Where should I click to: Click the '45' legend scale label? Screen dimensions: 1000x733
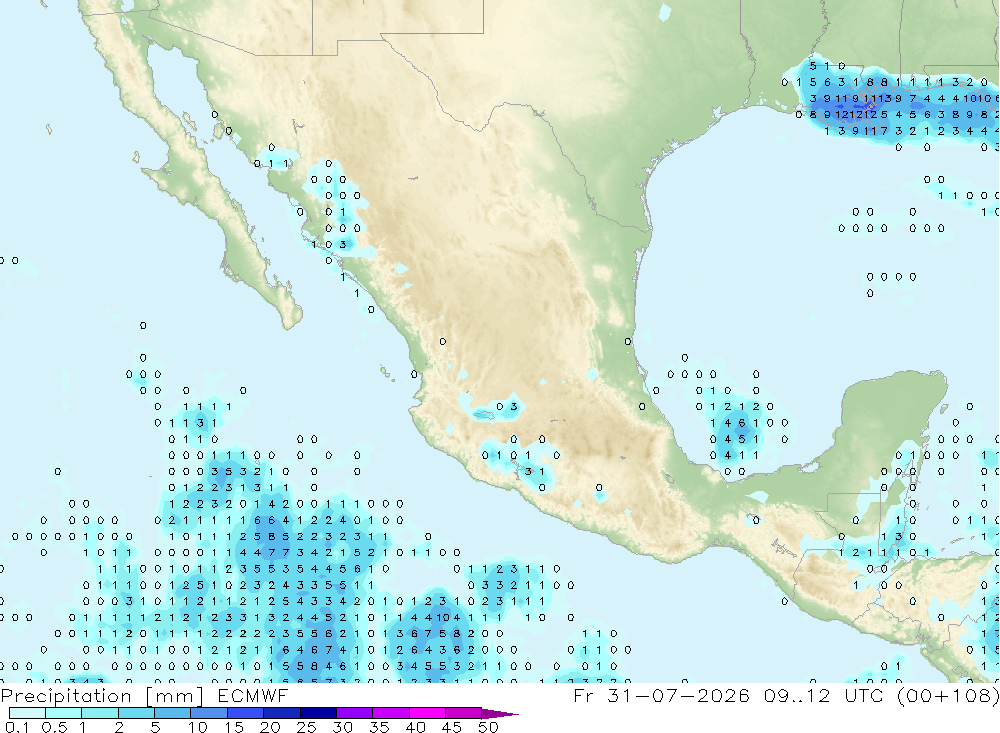pos(452,727)
